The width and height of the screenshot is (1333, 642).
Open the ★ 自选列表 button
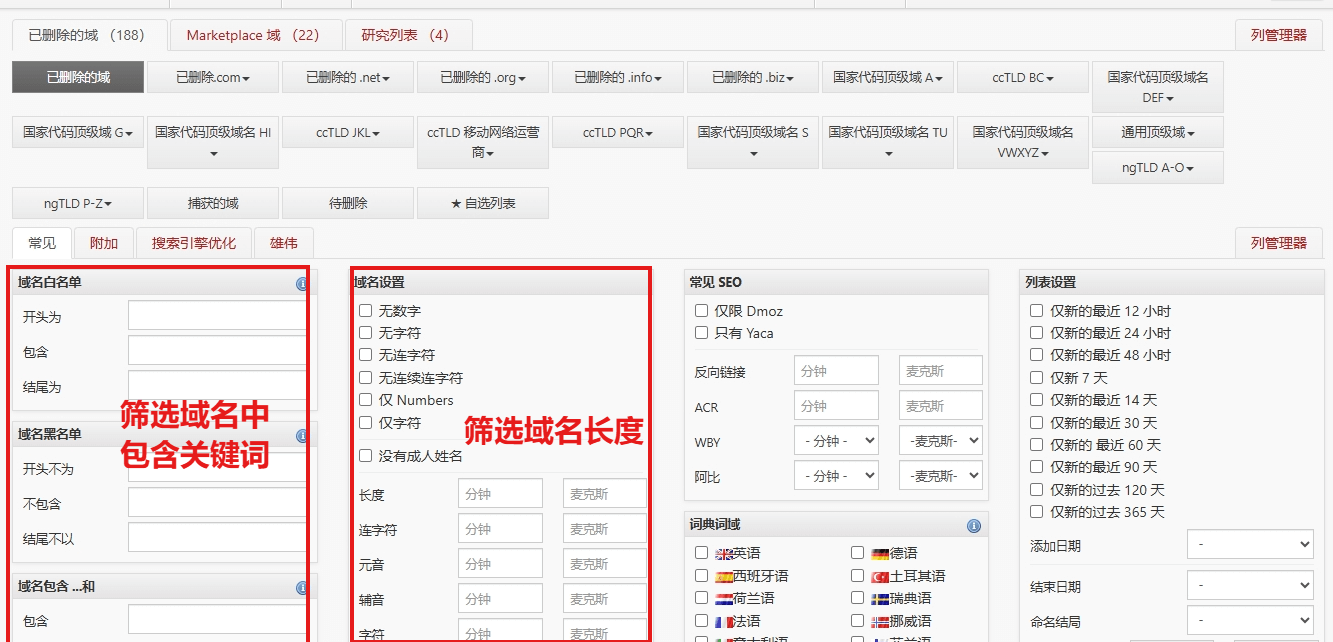(482, 203)
